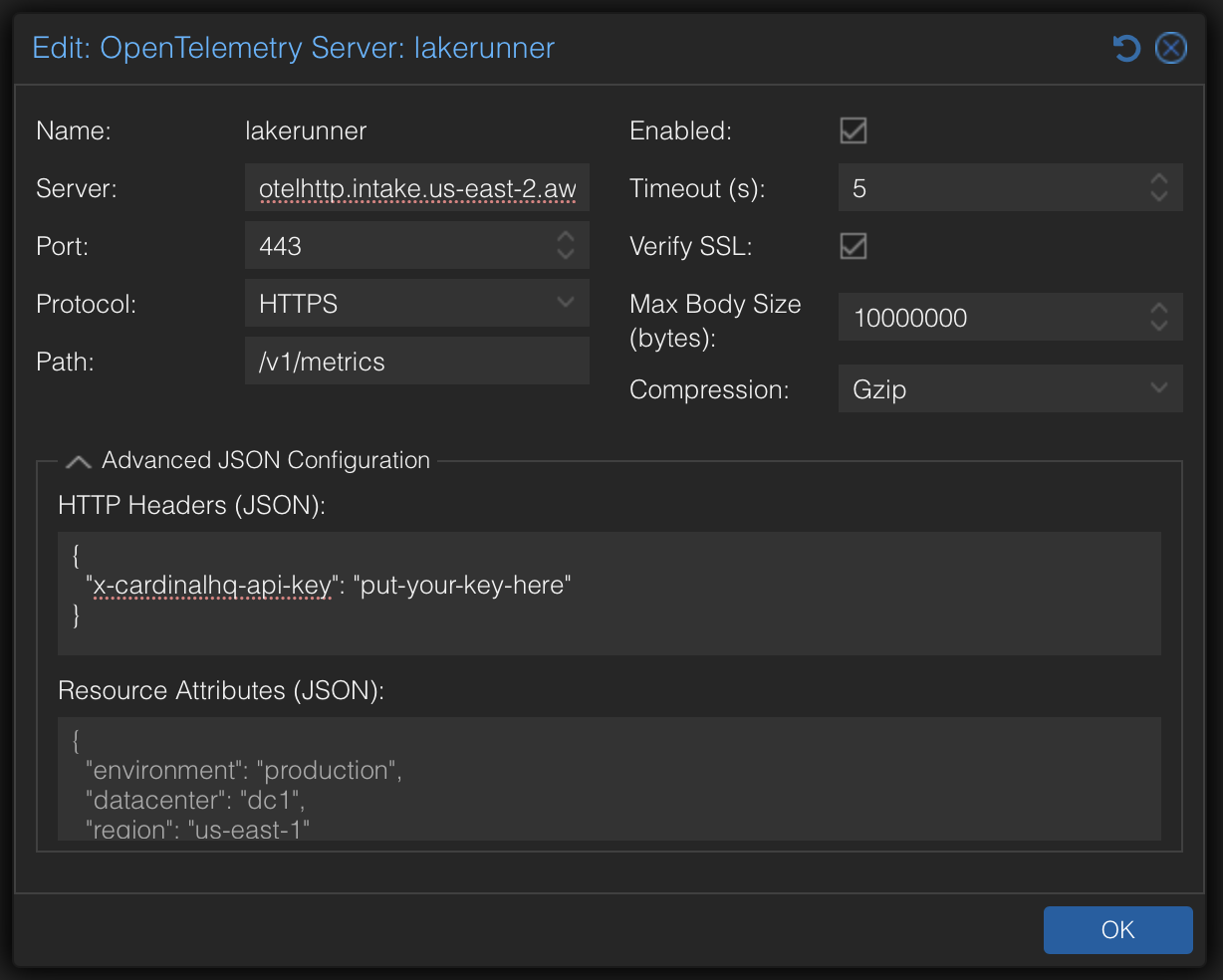Click inside the Resource Attributes JSON textarea
Viewport: 1223px width, 980px height.
[x=610, y=779]
